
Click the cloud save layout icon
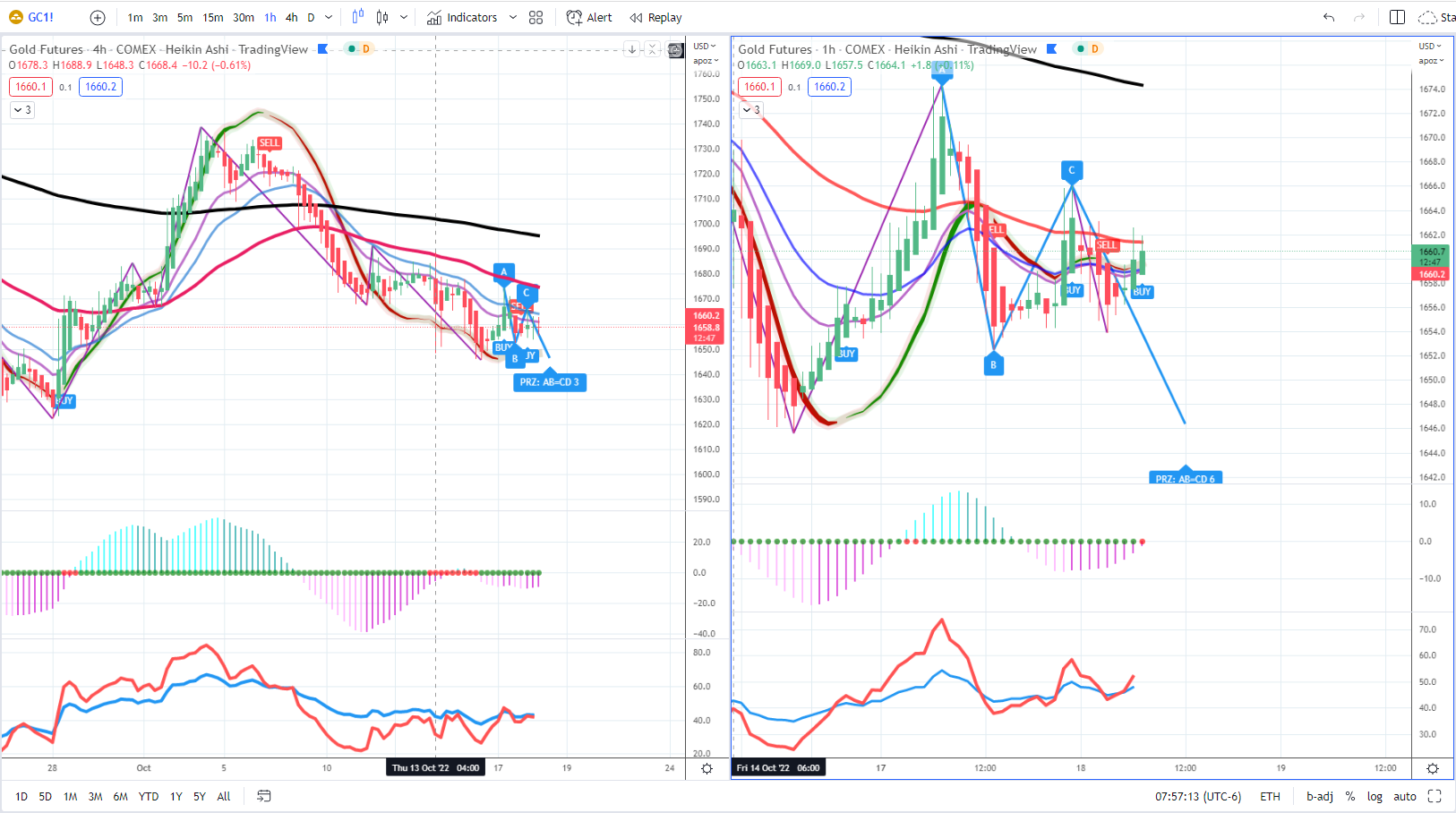(x=1427, y=17)
